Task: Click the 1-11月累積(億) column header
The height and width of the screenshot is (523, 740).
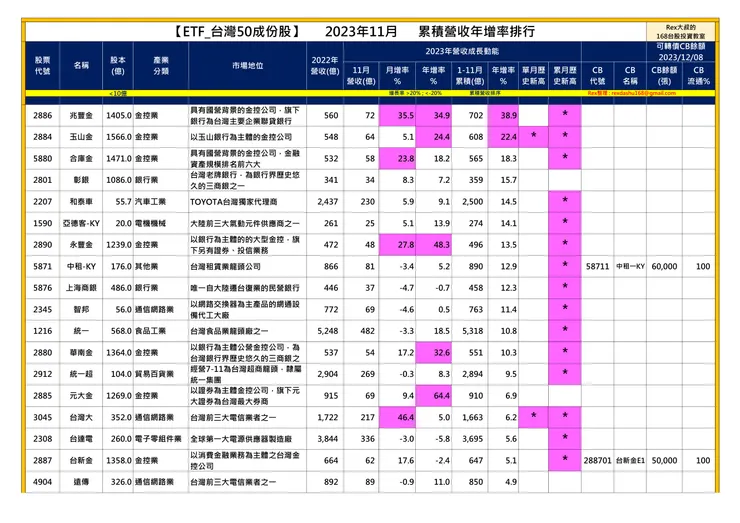Action: pos(470,76)
